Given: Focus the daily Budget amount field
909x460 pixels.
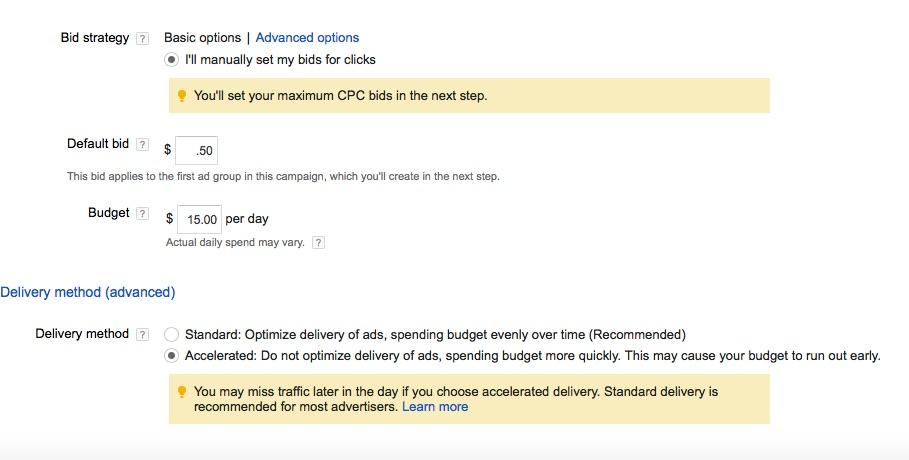Looking at the screenshot, I should [x=199, y=219].
